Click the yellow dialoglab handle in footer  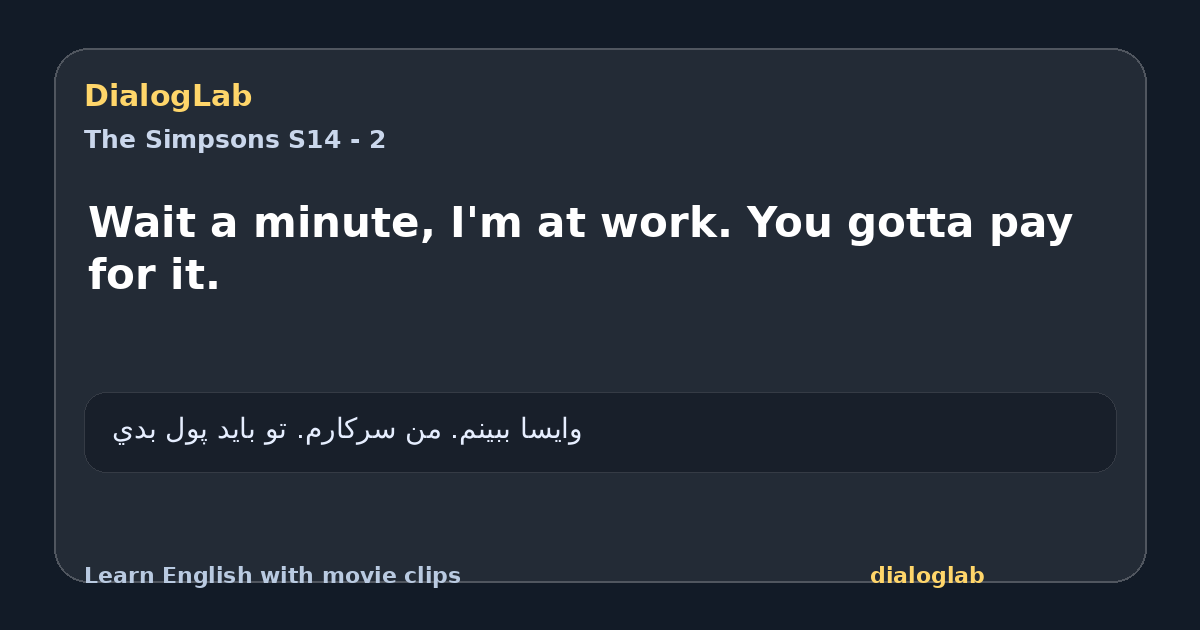pyautogui.click(x=927, y=576)
